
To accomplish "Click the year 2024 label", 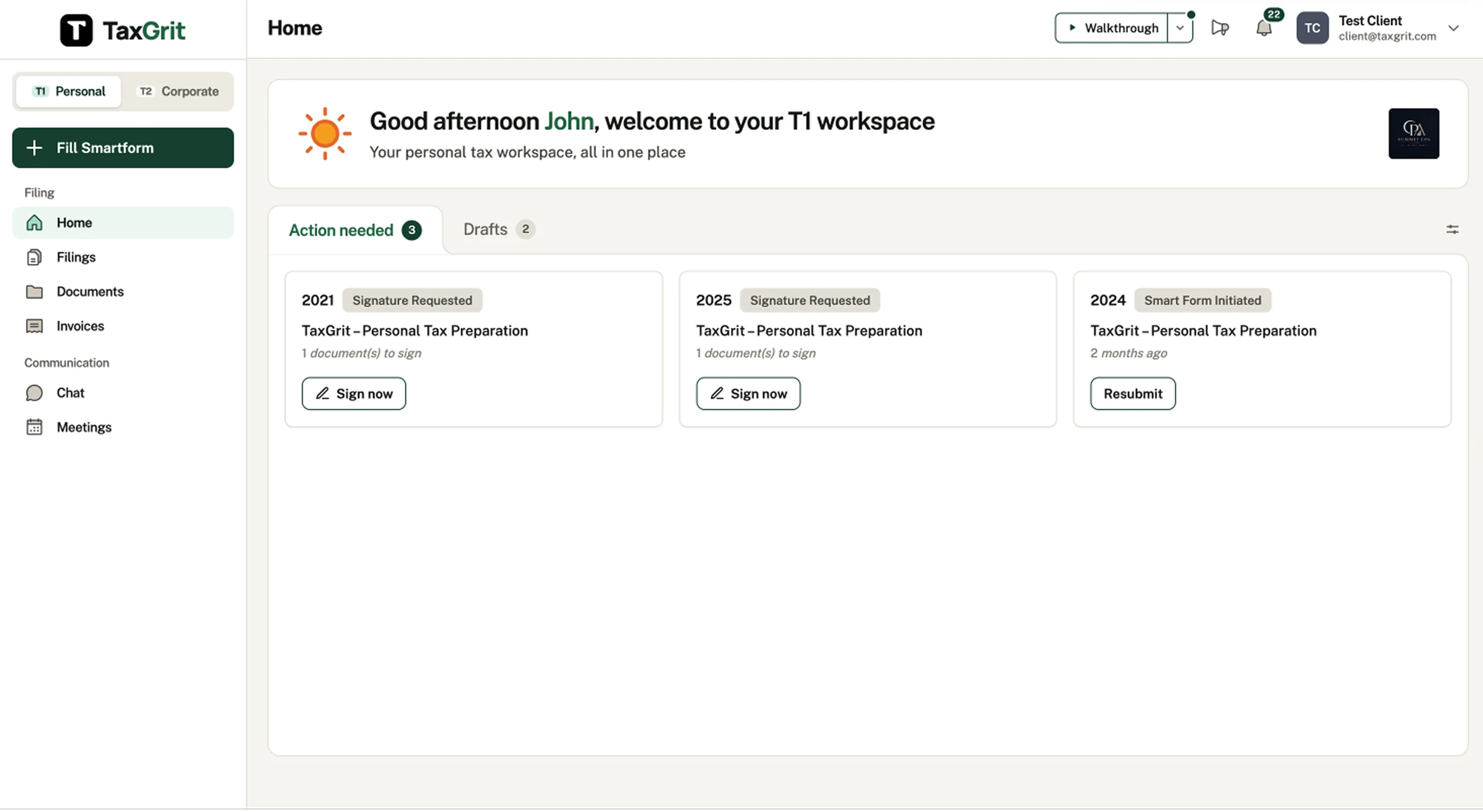I will tap(1108, 300).
